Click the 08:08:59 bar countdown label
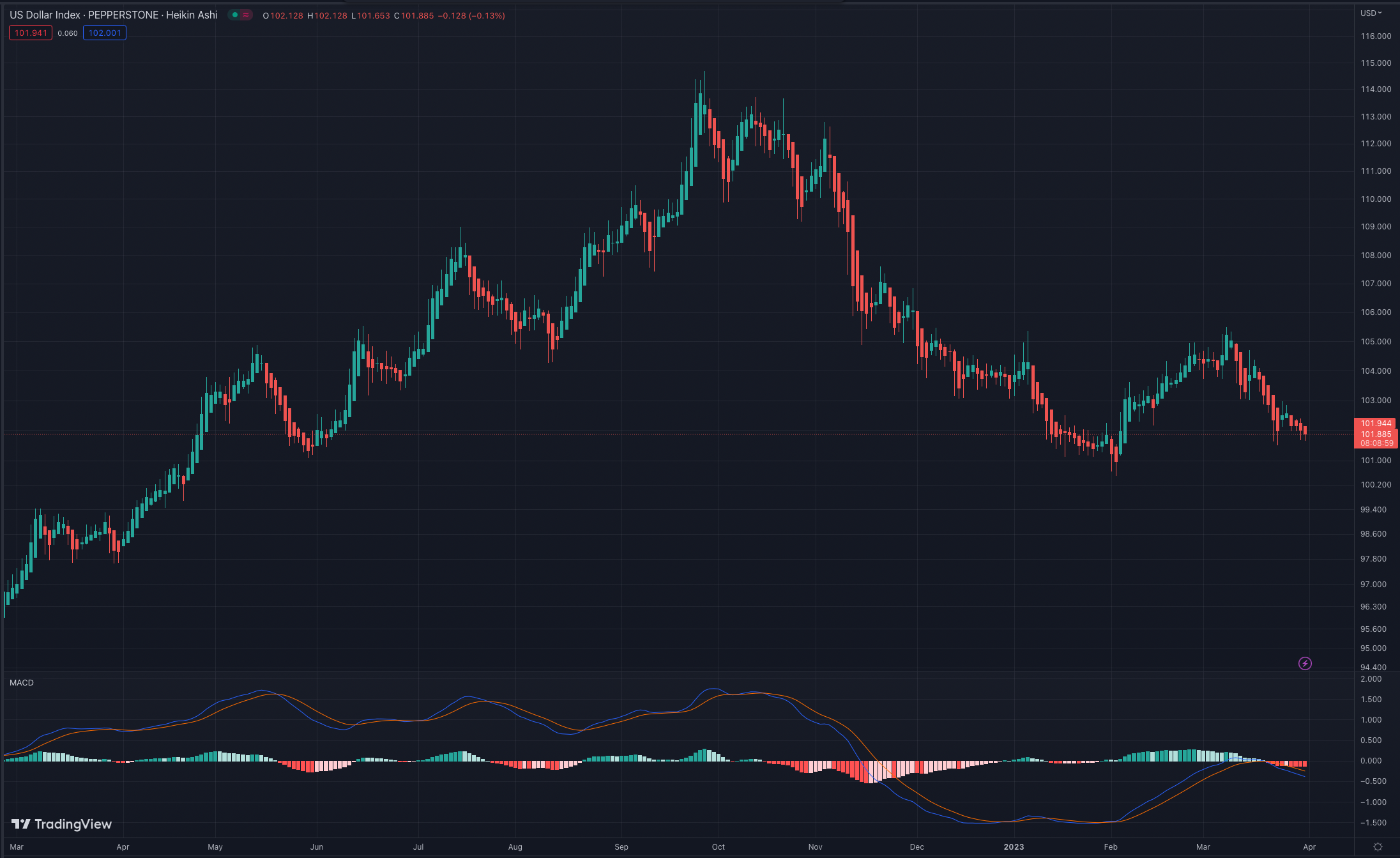 1376,443
